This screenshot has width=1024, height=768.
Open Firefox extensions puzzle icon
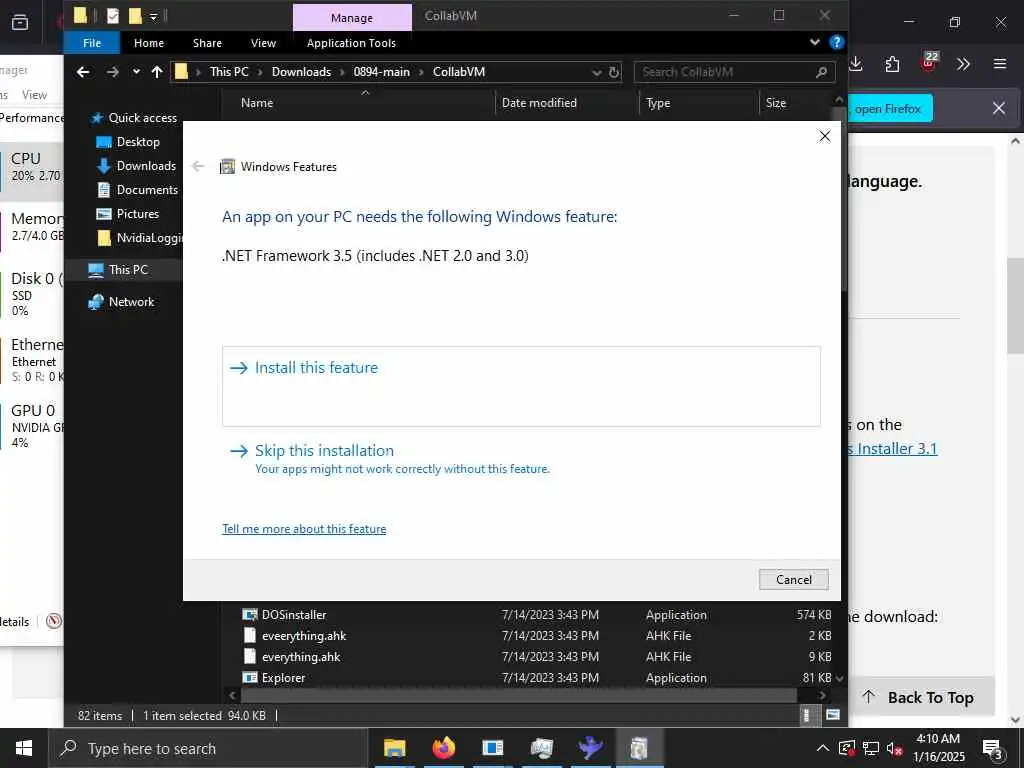coord(892,64)
